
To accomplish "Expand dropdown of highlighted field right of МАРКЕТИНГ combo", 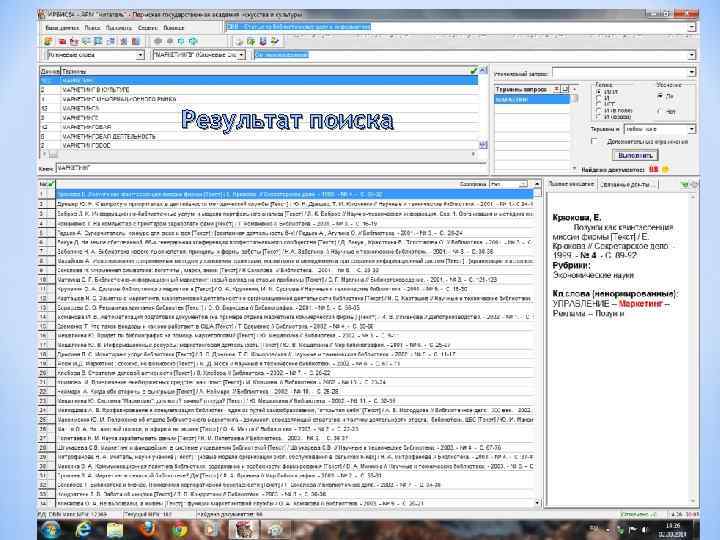I will click(x=692, y=55).
